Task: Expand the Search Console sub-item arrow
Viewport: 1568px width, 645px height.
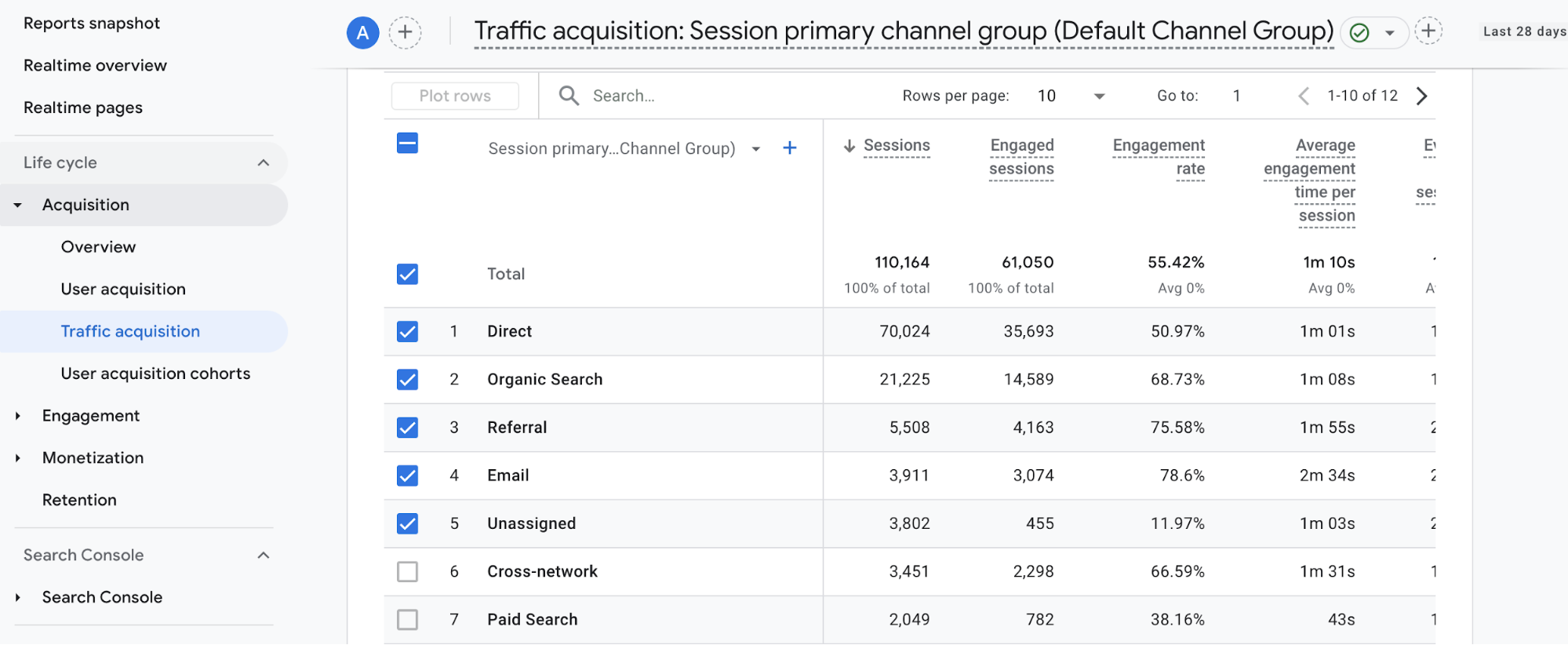Action: tap(17, 598)
